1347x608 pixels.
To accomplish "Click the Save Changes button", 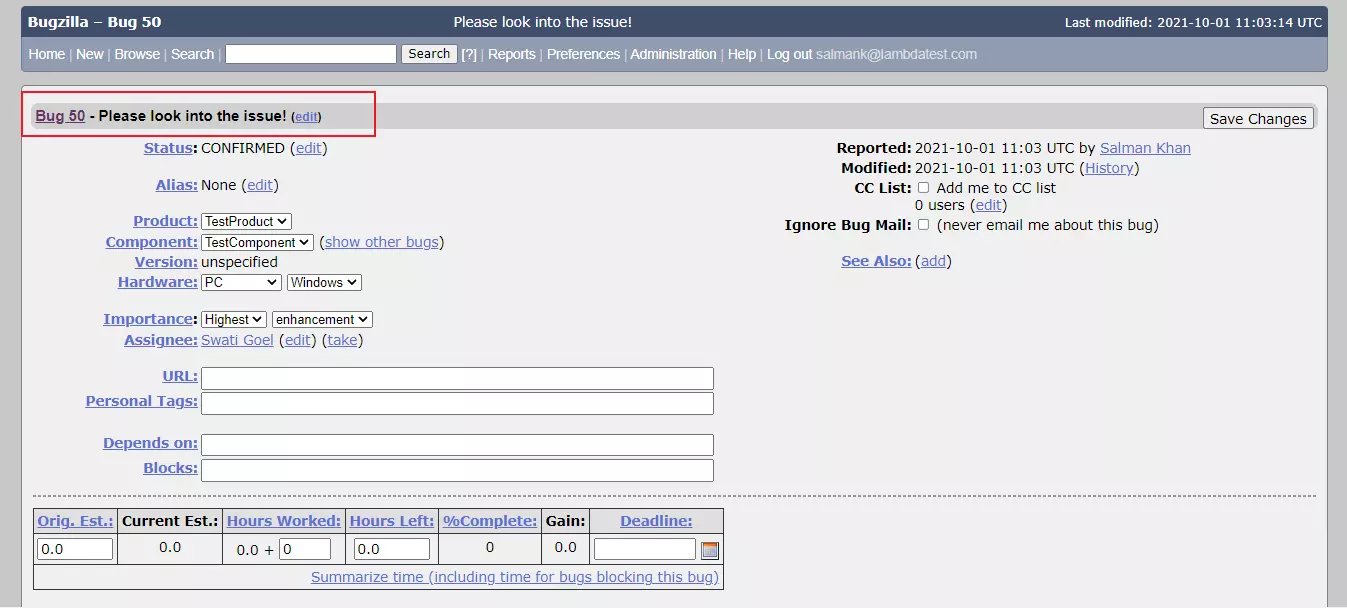I will click(1258, 119).
